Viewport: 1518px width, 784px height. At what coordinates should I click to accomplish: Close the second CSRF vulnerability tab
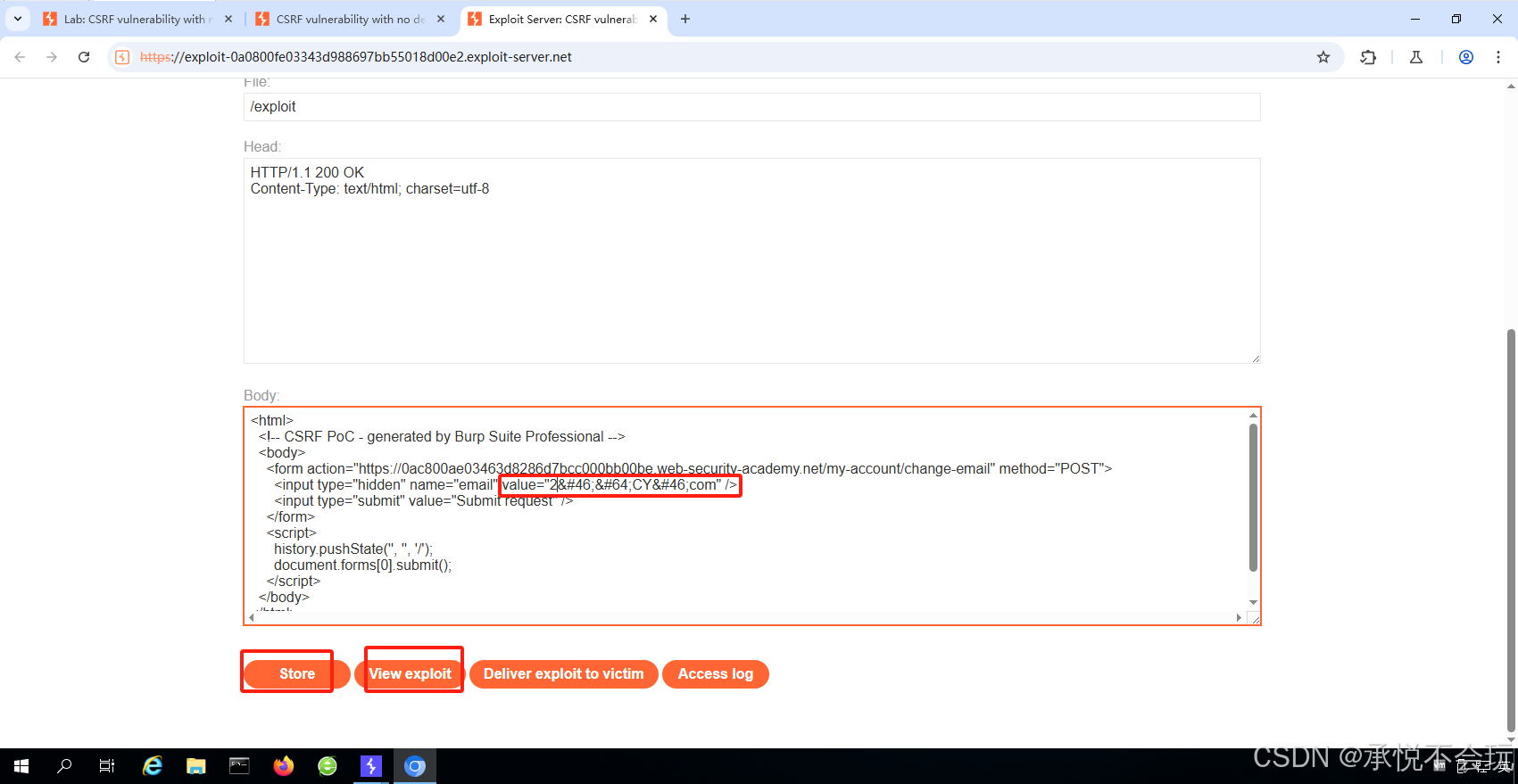(x=441, y=19)
